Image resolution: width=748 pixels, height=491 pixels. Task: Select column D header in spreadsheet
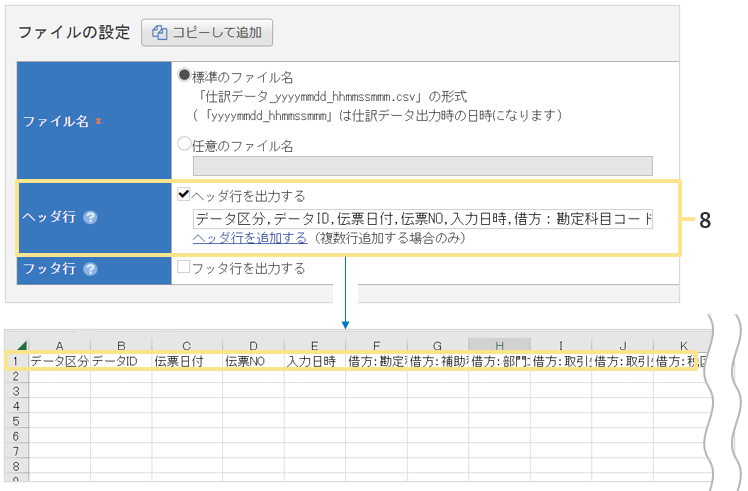[x=252, y=345]
